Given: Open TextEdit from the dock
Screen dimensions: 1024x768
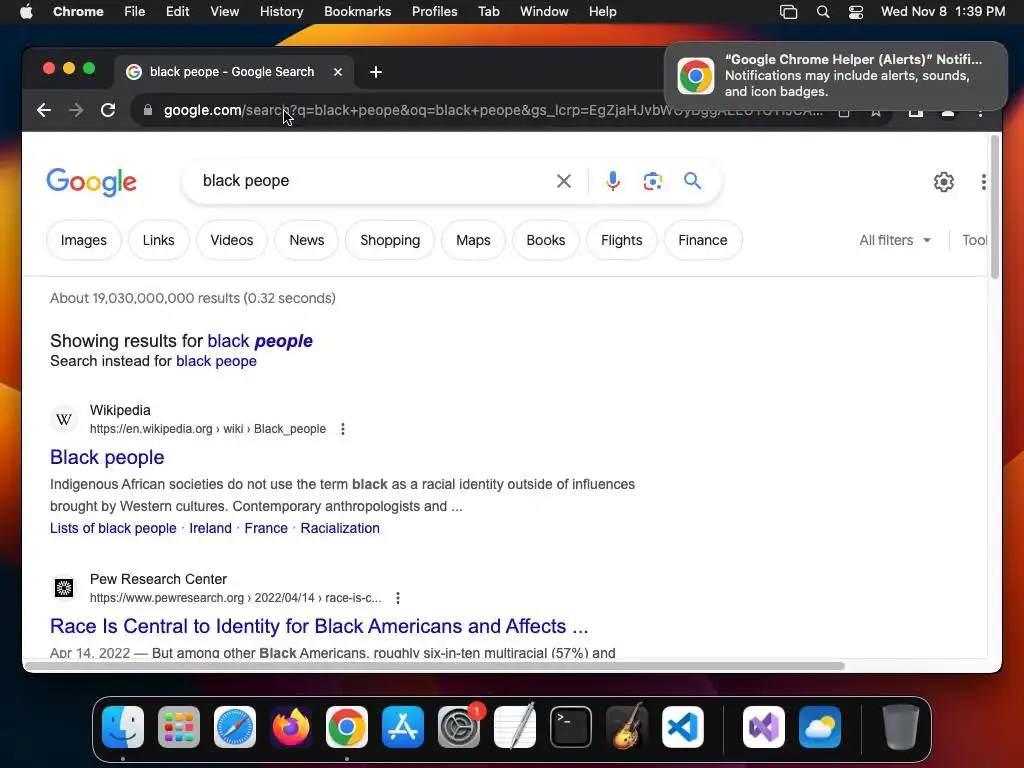Looking at the screenshot, I should tap(515, 727).
